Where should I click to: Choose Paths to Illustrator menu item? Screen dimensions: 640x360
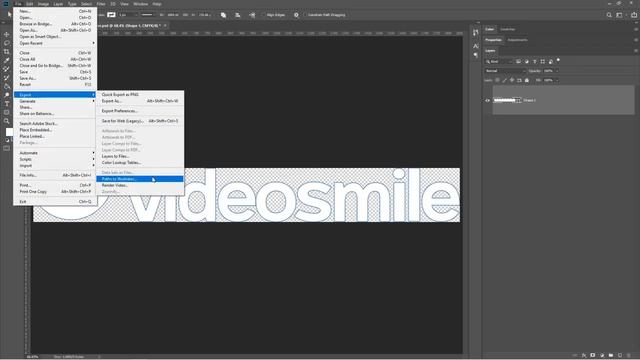(140, 179)
